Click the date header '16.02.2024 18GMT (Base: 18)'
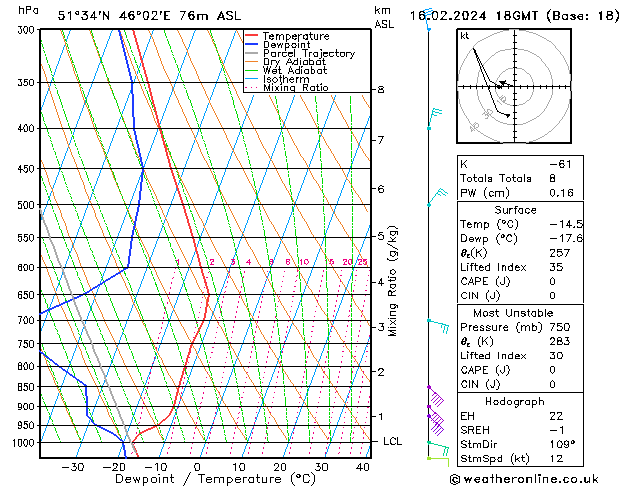The height and width of the screenshot is (486, 629). click(x=514, y=16)
